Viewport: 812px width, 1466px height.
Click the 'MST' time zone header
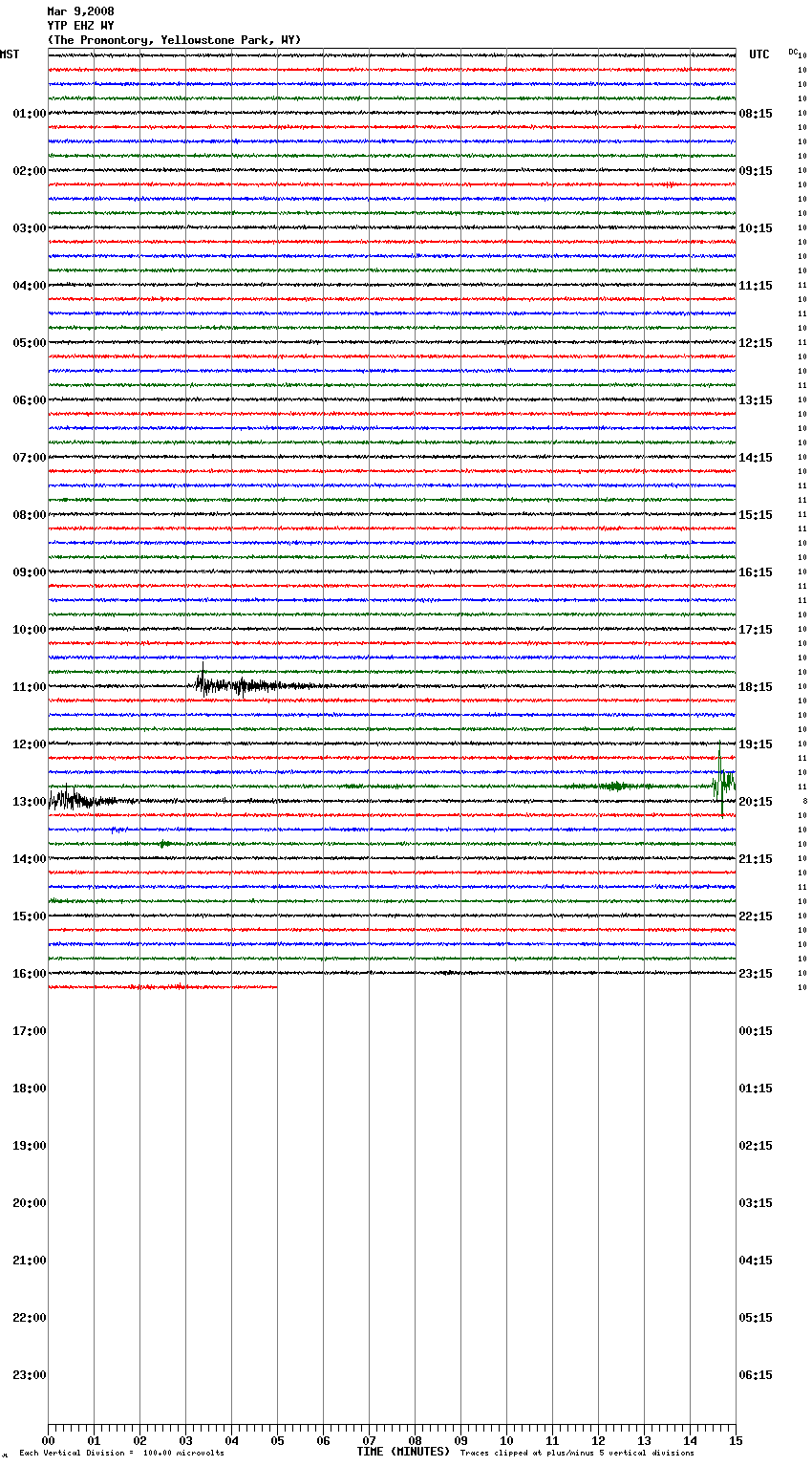click(10, 54)
